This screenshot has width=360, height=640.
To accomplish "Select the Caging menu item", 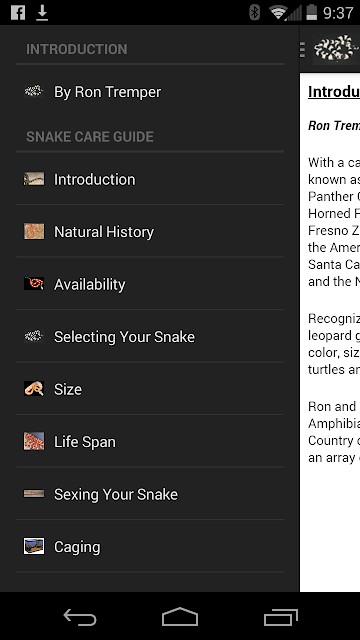I will (150, 547).
